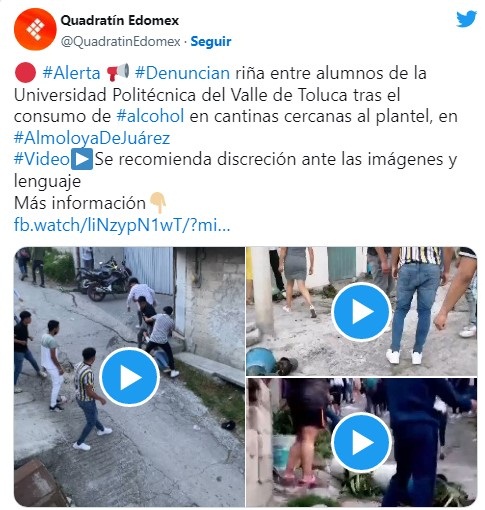Open the motorcycle street scene thumbnail
The height and width of the screenshot is (510, 485).
click(x=129, y=377)
